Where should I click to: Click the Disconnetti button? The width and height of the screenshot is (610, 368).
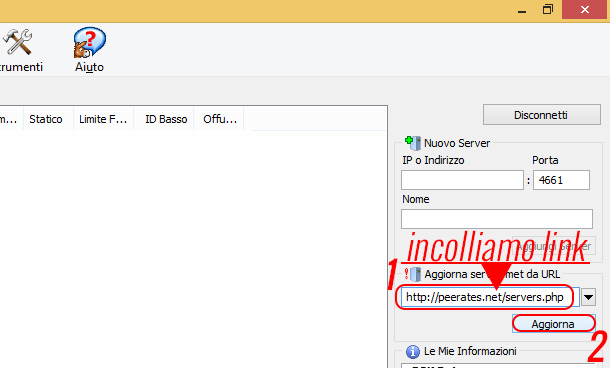[542, 115]
